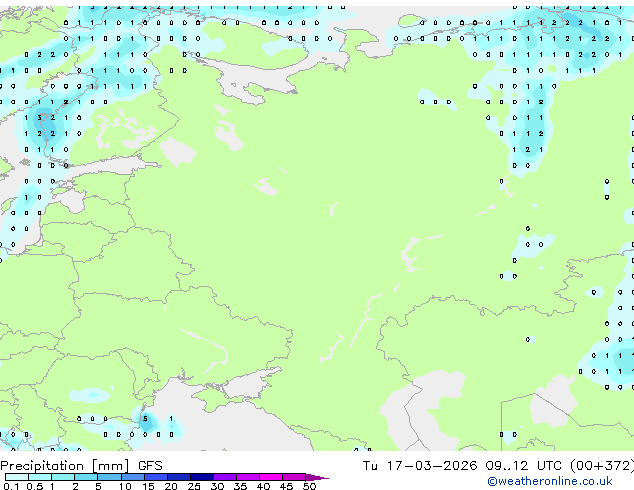634x490 pixels.
Task: Click the '45' legend scale label
Action: click(286, 486)
